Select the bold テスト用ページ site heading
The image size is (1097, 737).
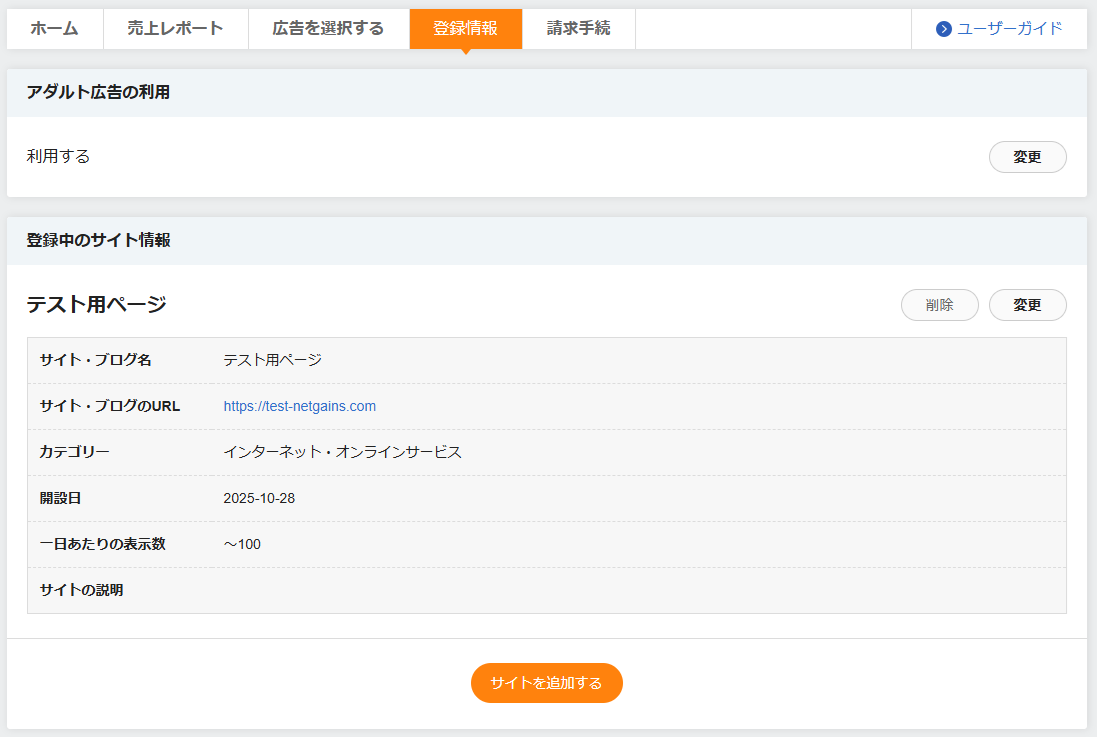[96, 305]
